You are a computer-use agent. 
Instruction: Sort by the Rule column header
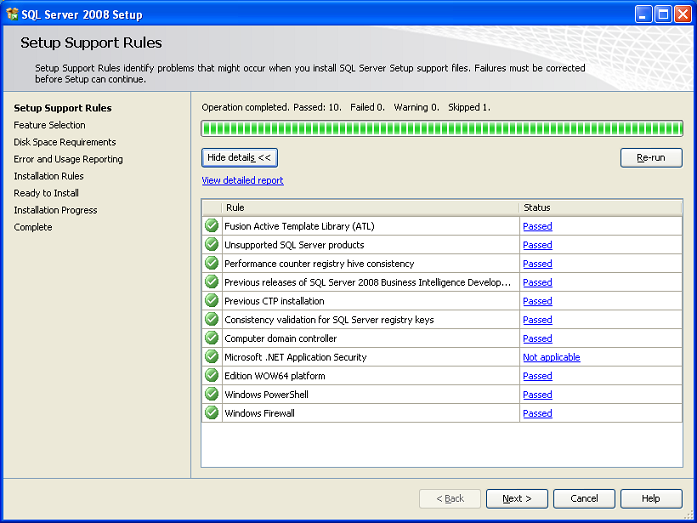[370, 208]
